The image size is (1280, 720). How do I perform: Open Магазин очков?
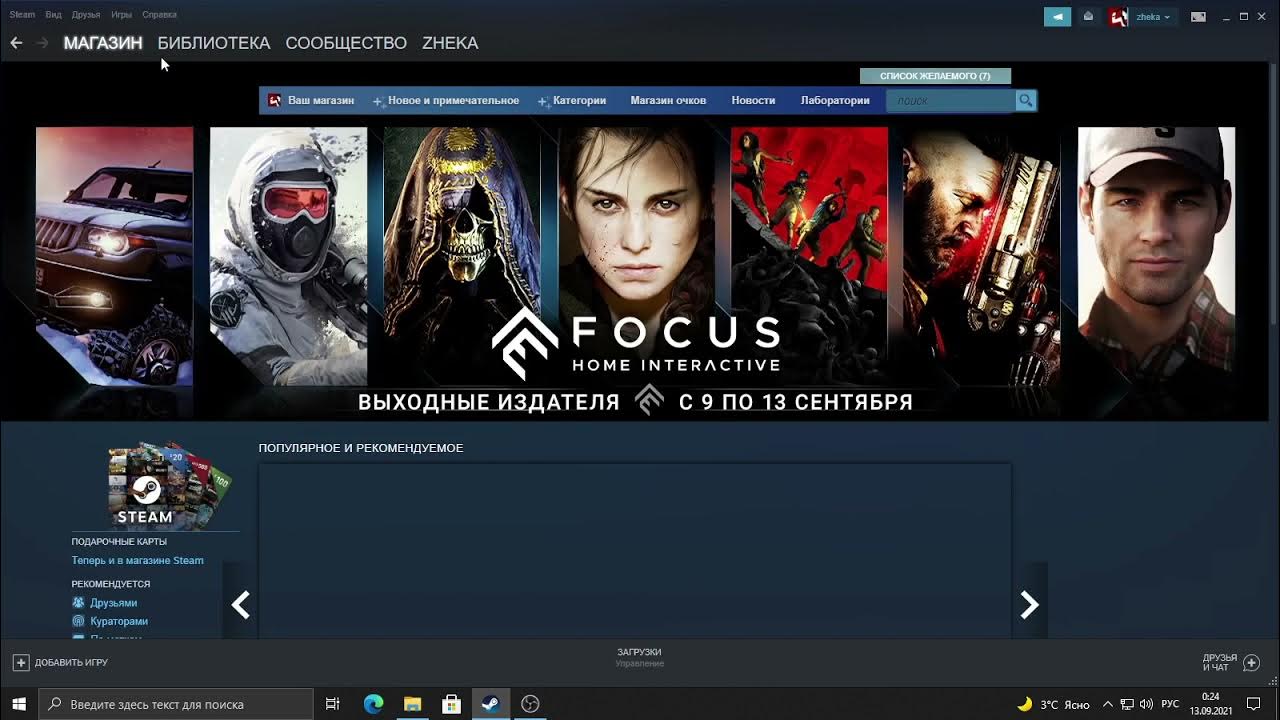click(668, 100)
